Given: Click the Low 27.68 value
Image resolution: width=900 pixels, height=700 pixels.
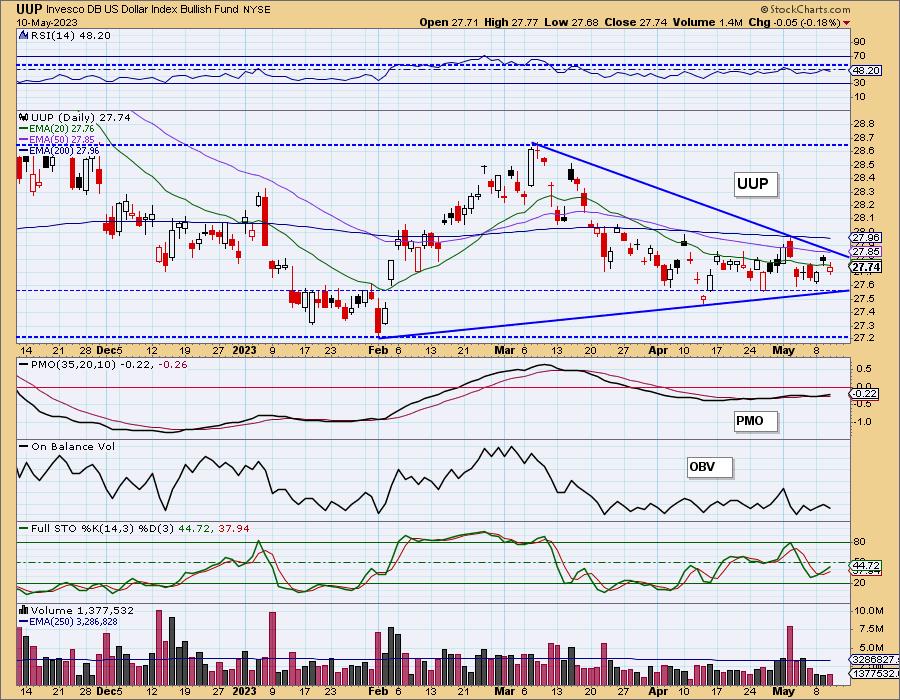Looking at the screenshot, I should click(x=571, y=22).
